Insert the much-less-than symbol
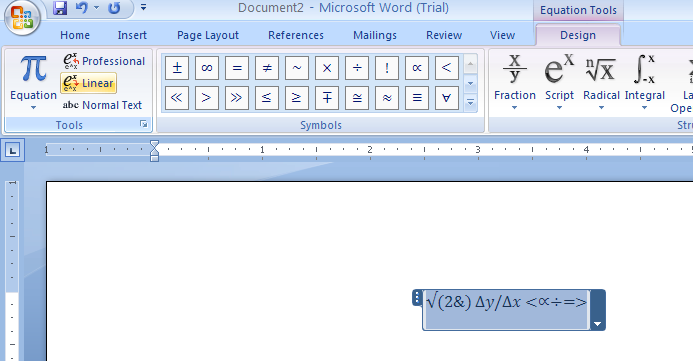Screen dimensions: 693x361 [177, 98]
